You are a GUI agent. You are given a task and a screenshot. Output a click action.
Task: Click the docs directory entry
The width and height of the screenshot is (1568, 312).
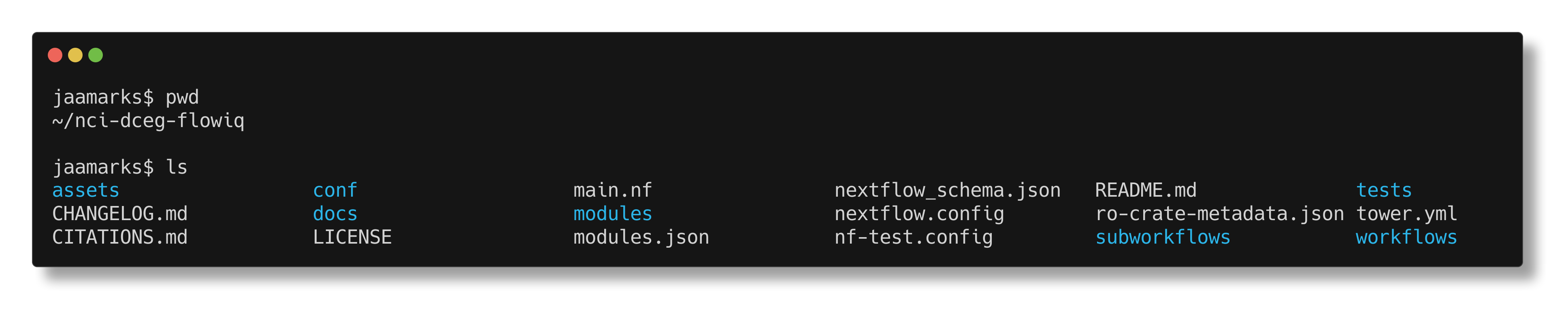coord(335,214)
